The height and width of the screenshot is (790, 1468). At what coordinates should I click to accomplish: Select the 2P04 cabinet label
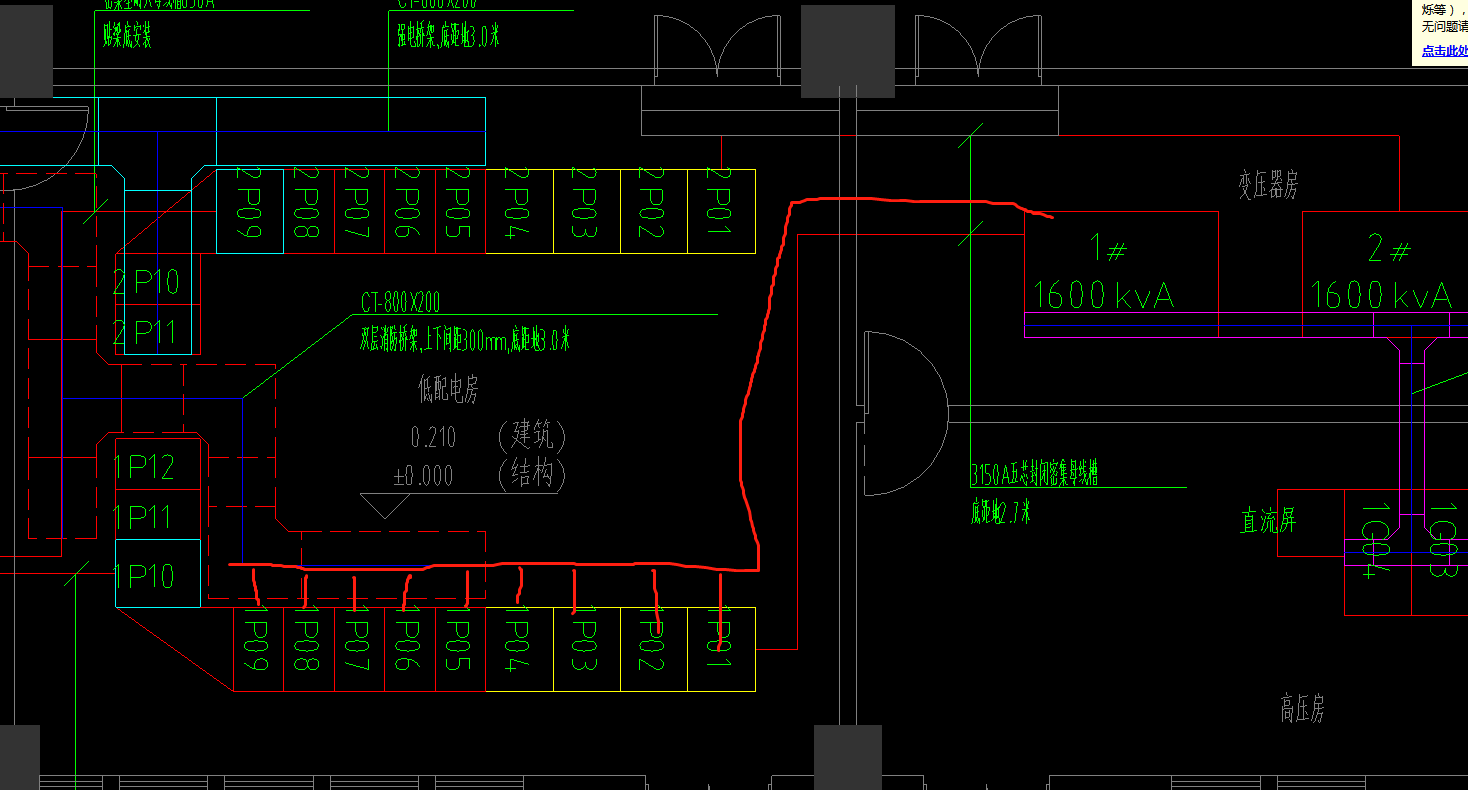click(x=516, y=204)
